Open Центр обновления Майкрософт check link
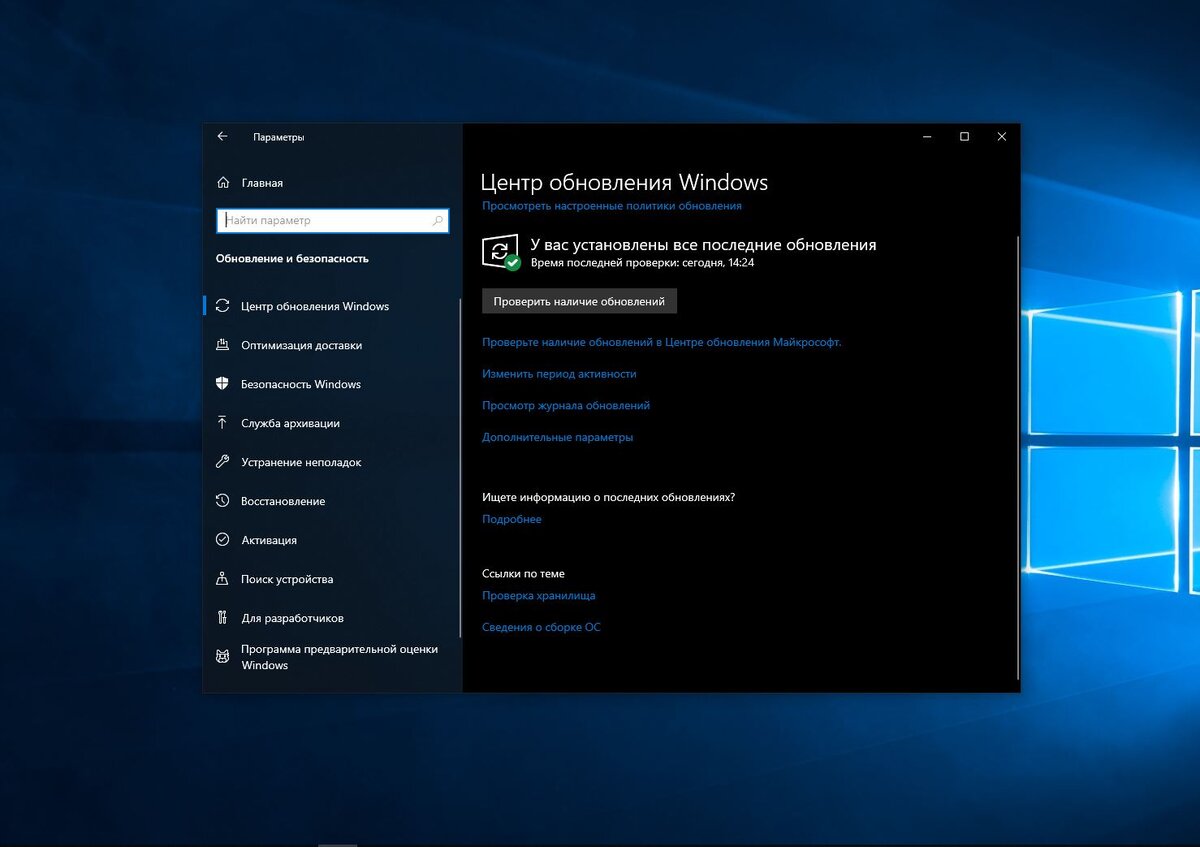This screenshot has width=1200, height=847. point(662,342)
